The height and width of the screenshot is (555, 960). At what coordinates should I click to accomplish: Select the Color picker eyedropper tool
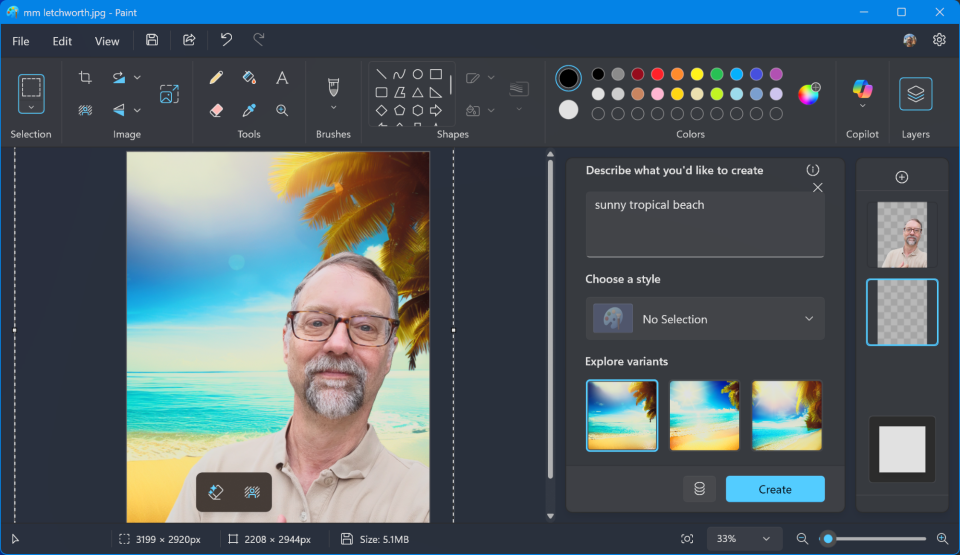(249, 110)
